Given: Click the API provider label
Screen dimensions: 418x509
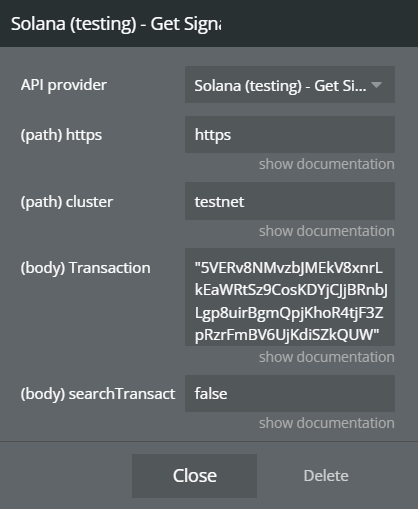Looking at the screenshot, I should click(x=64, y=85).
